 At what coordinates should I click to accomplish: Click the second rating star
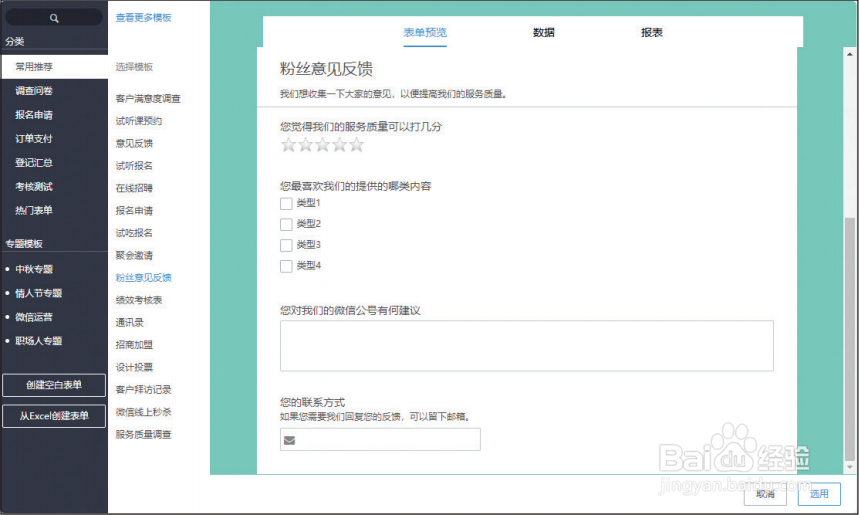click(305, 145)
